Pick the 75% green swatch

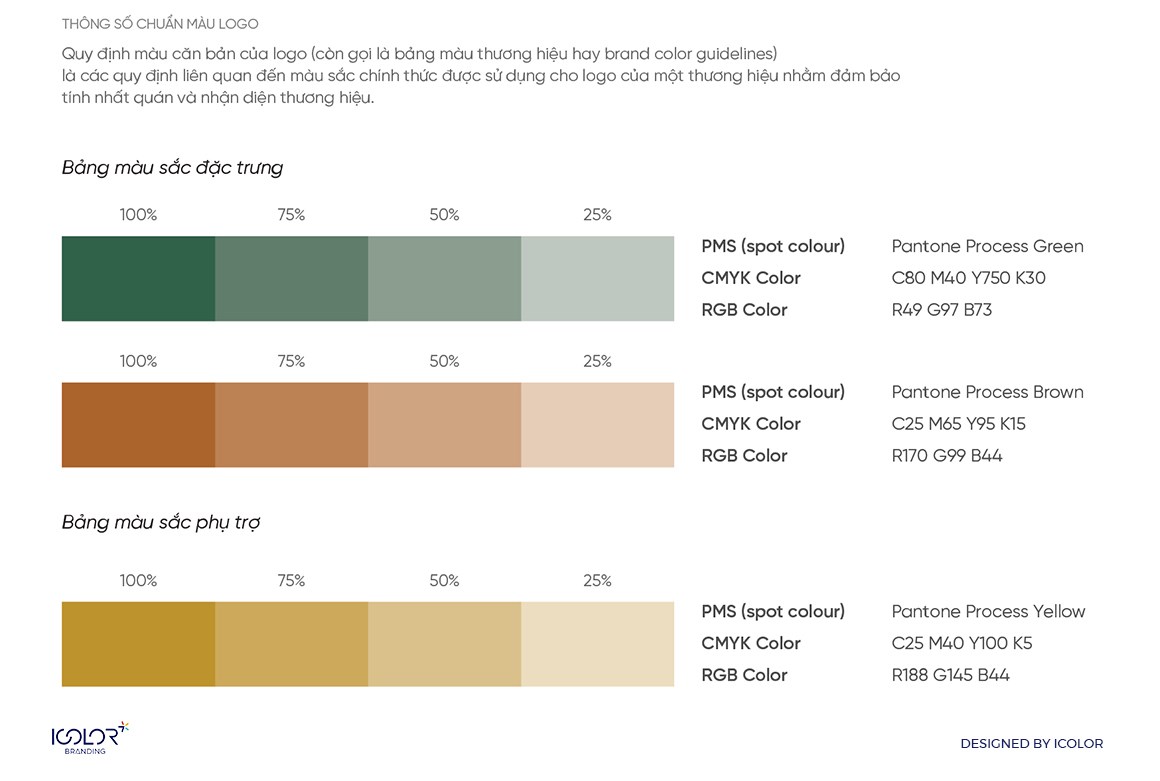point(291,279)
